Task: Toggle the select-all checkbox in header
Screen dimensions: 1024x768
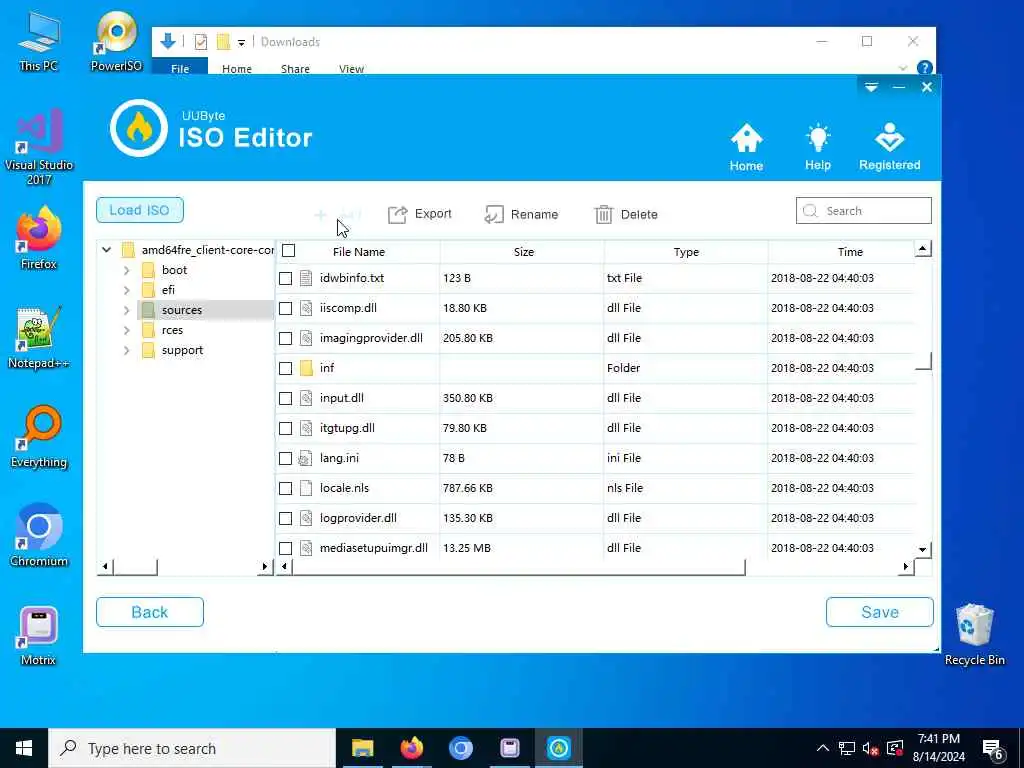Action: pos(289,251)
